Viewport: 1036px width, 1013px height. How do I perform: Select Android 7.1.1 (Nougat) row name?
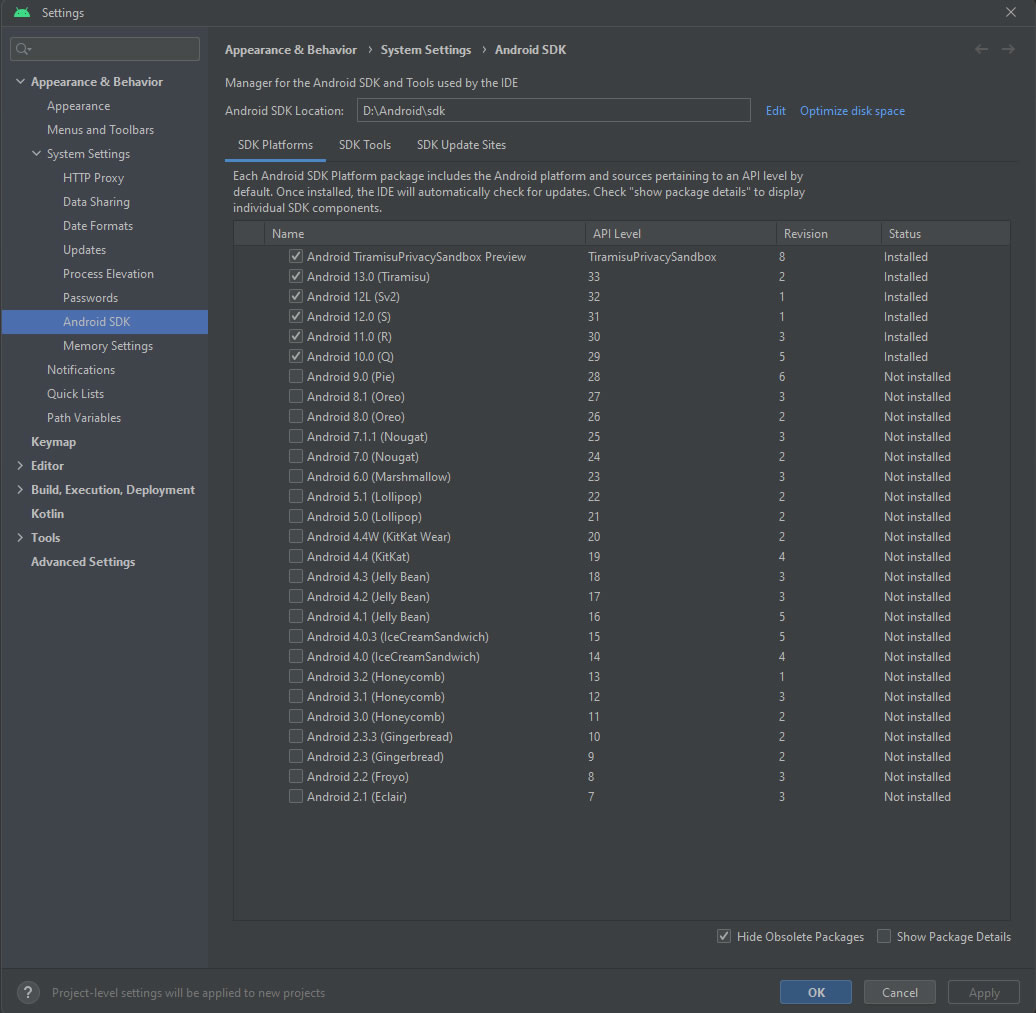[367, 437]
